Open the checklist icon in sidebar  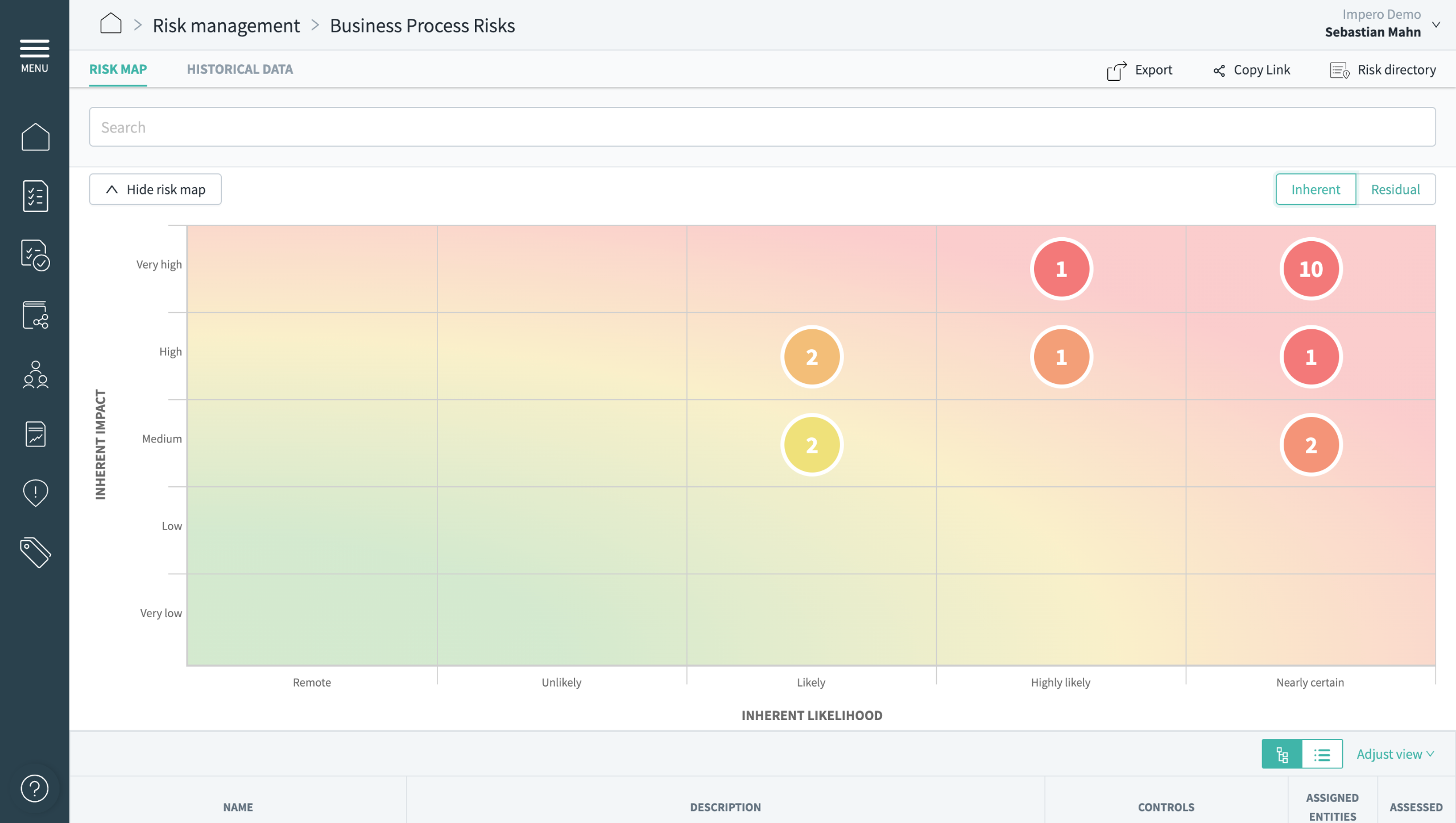click(x=35, y=196)
